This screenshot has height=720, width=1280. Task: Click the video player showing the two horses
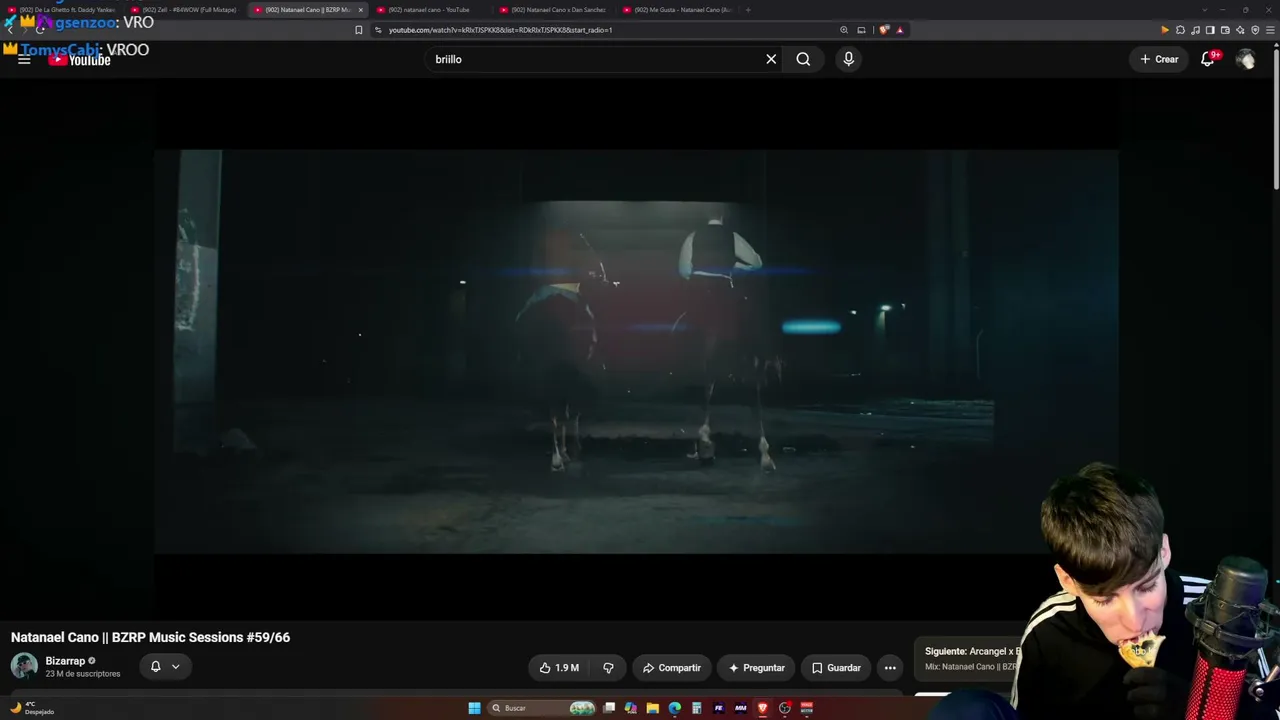[636, 351]
